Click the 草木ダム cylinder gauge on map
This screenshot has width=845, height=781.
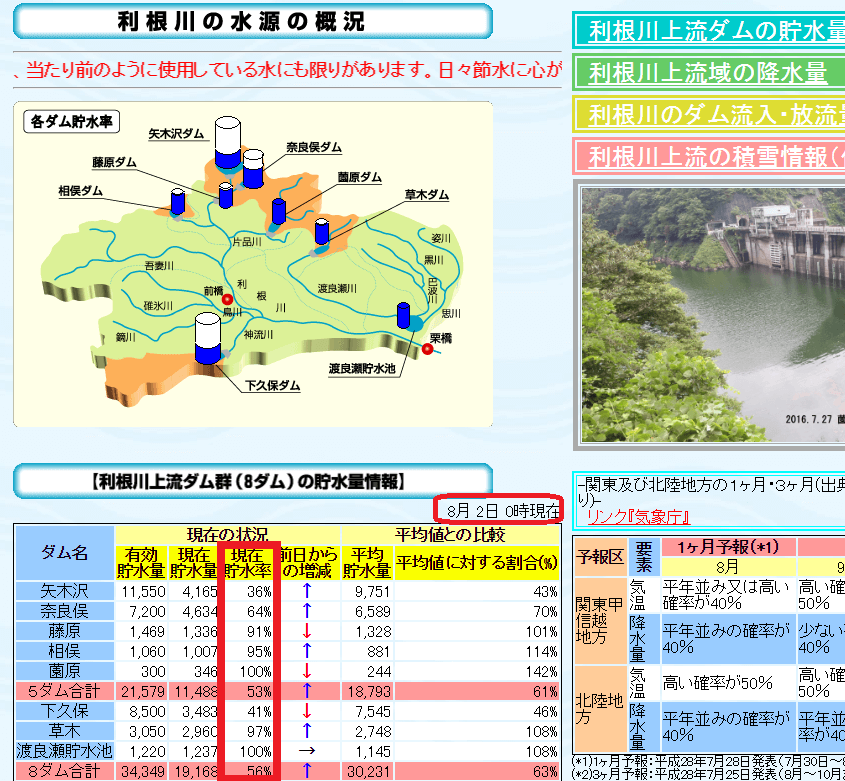click(x=322, y=232)
